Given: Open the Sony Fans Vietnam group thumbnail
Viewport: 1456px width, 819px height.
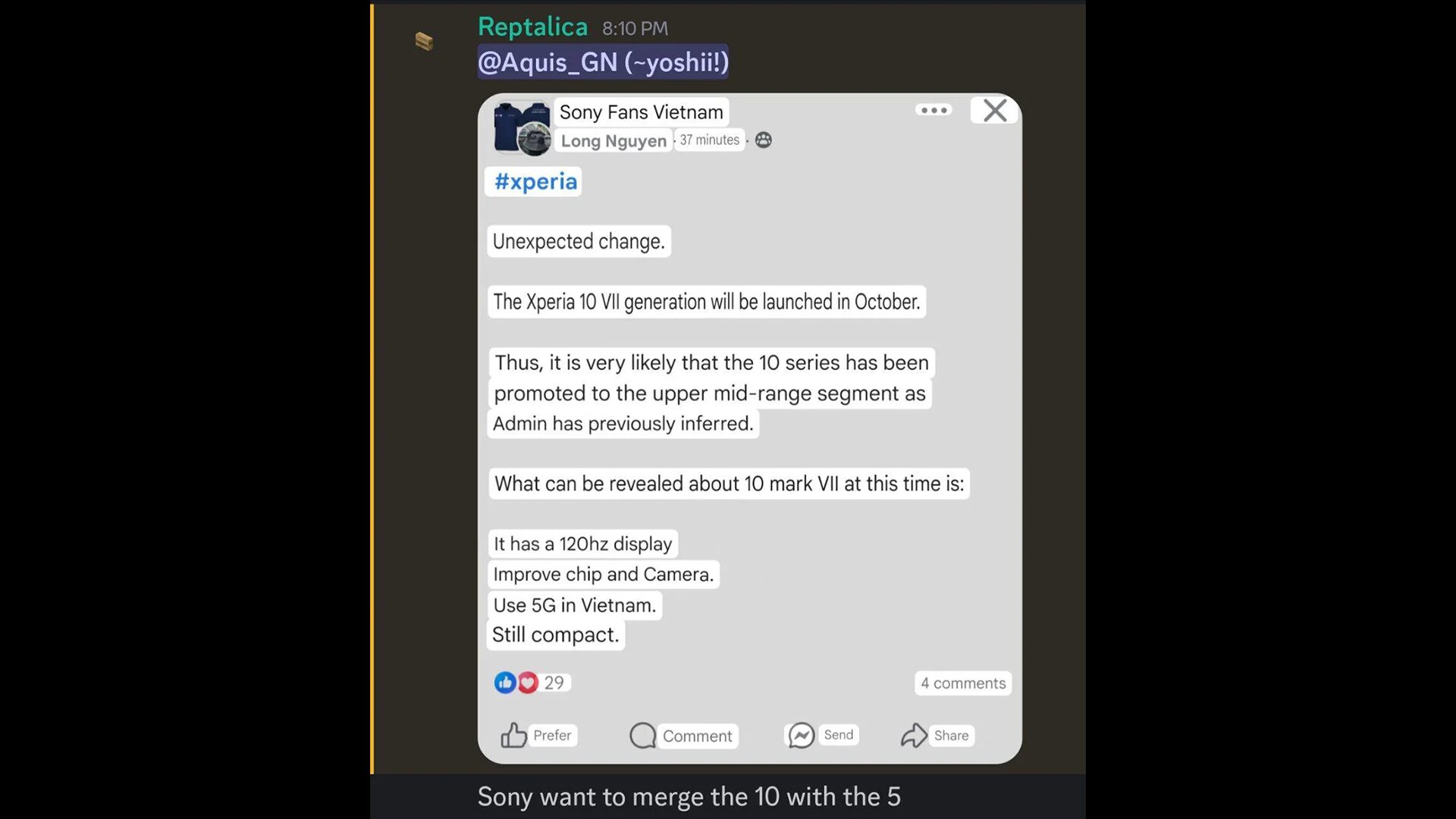Looking at the screenshot, I should point(522,128).
